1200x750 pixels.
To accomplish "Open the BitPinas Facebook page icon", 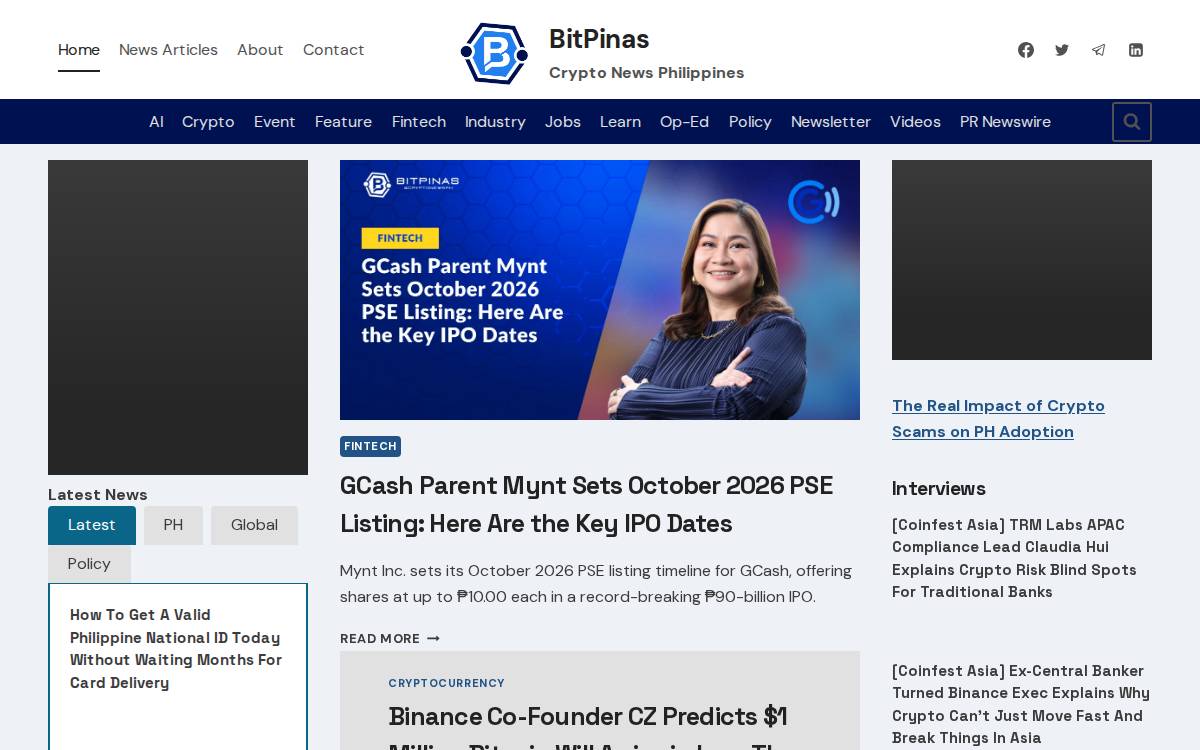I will click(1026, 50).
